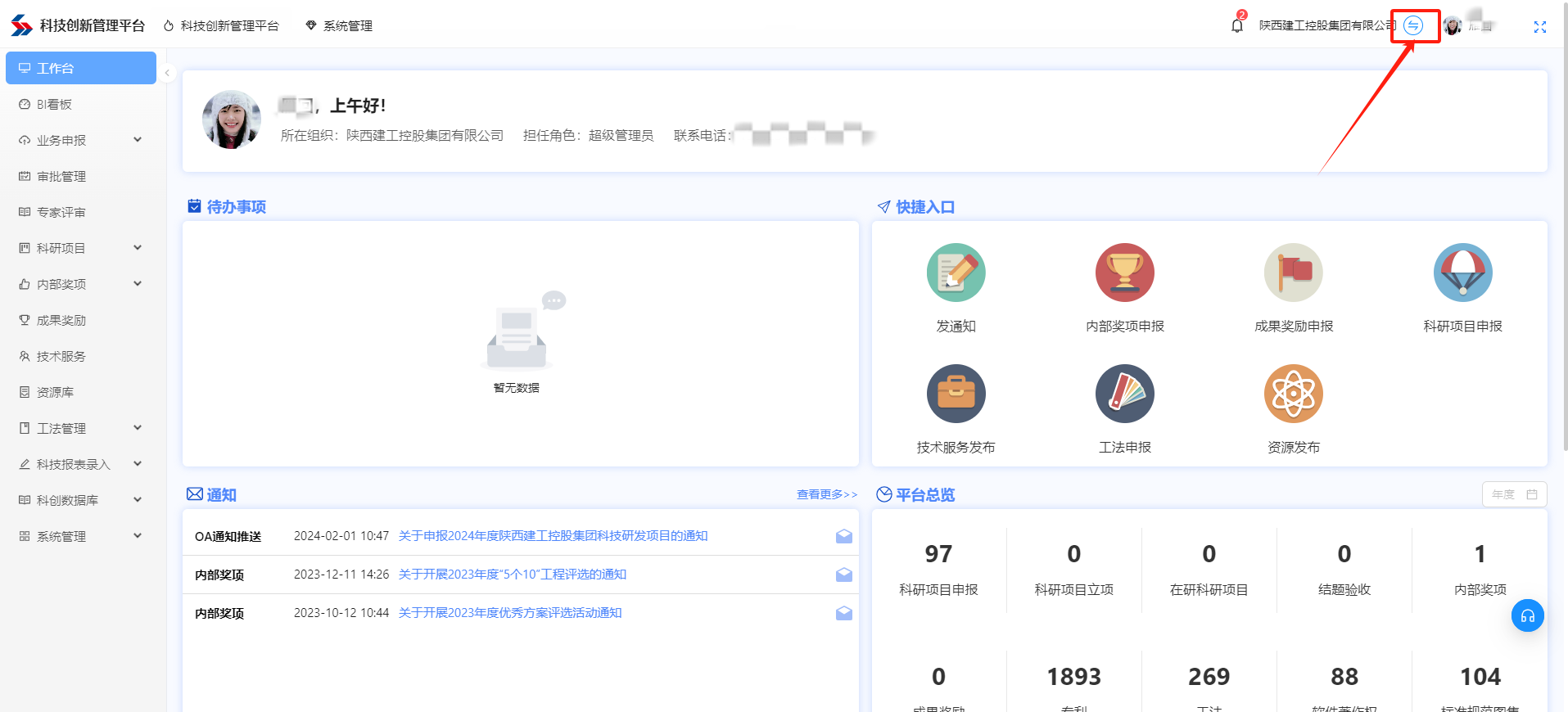The height and width of the screenshot is (712, 1568).
Task: Click the organization switch icon
Action: point(1413,25)
